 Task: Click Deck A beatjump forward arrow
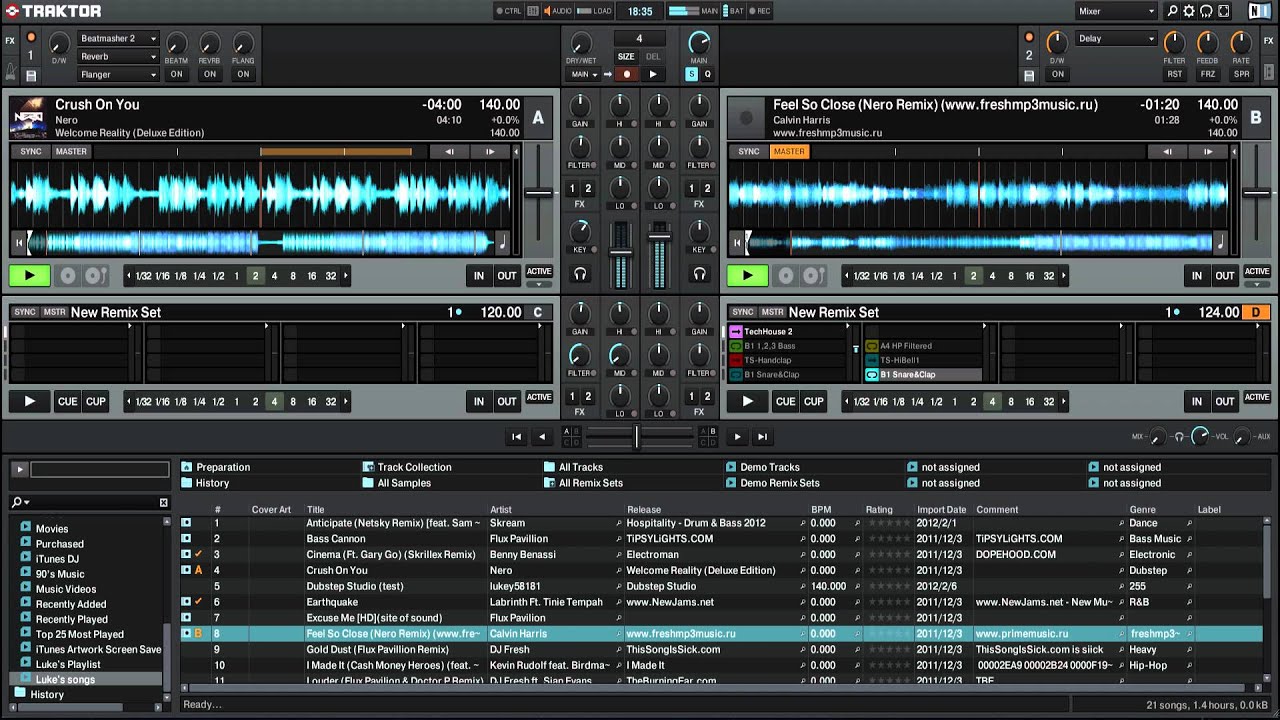coord(489,151)
